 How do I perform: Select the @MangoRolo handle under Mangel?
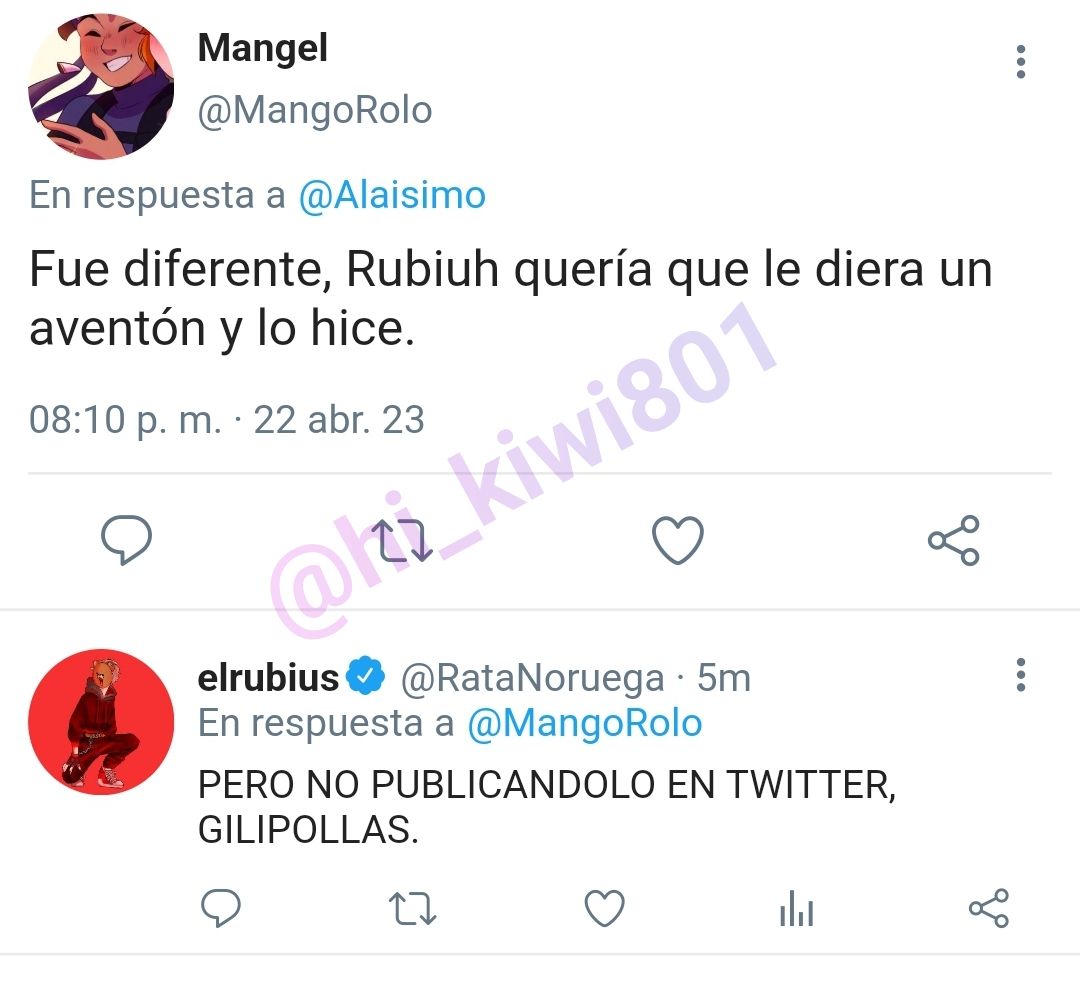pos(315,111)
